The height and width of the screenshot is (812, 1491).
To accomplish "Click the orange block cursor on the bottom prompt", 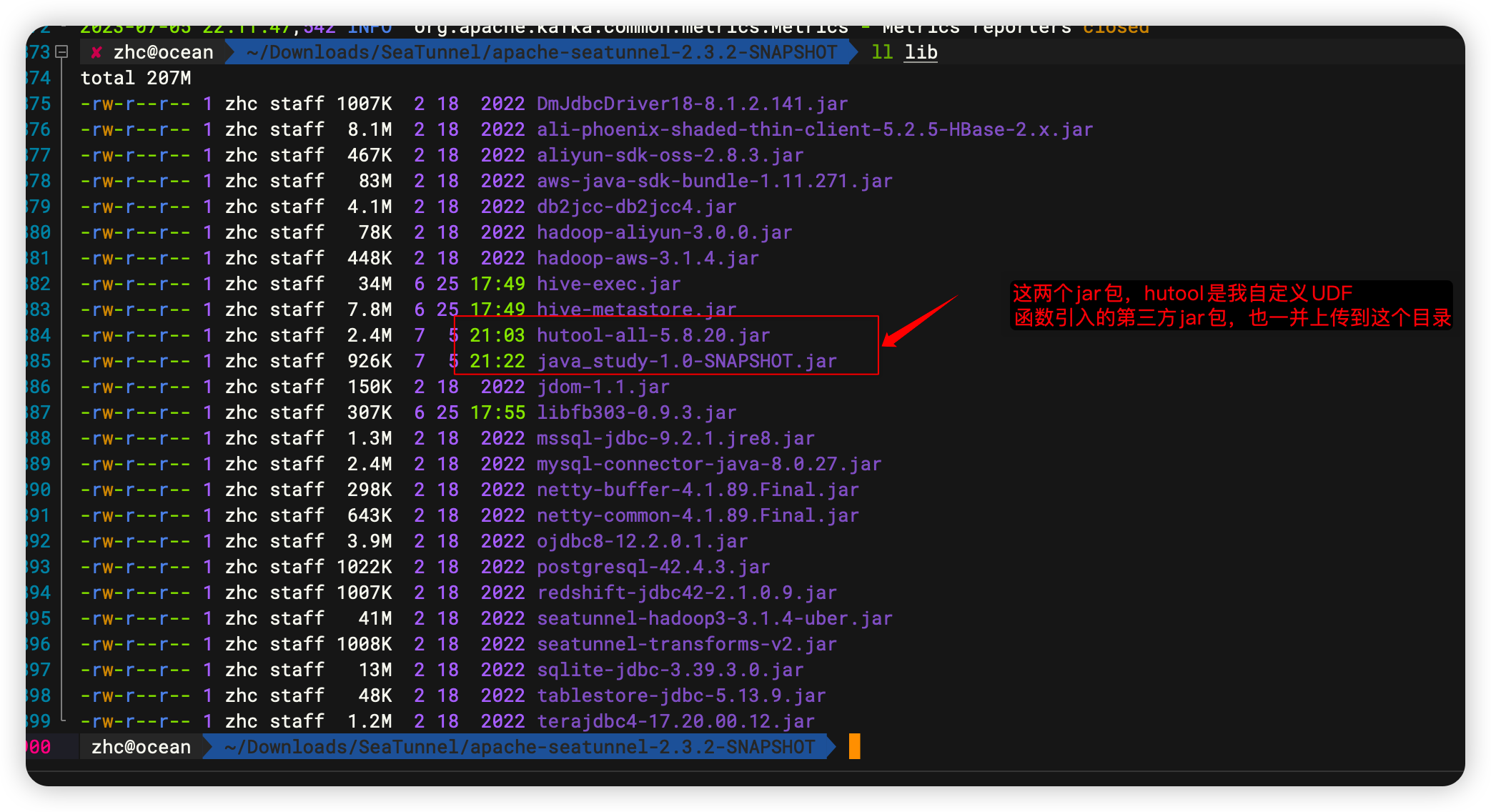I will click(855, 747).
